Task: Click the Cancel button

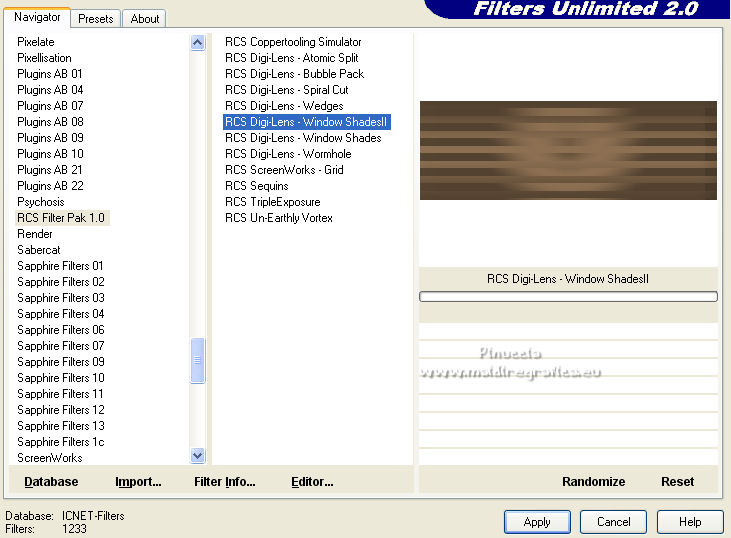Action: tap(614, 522)
